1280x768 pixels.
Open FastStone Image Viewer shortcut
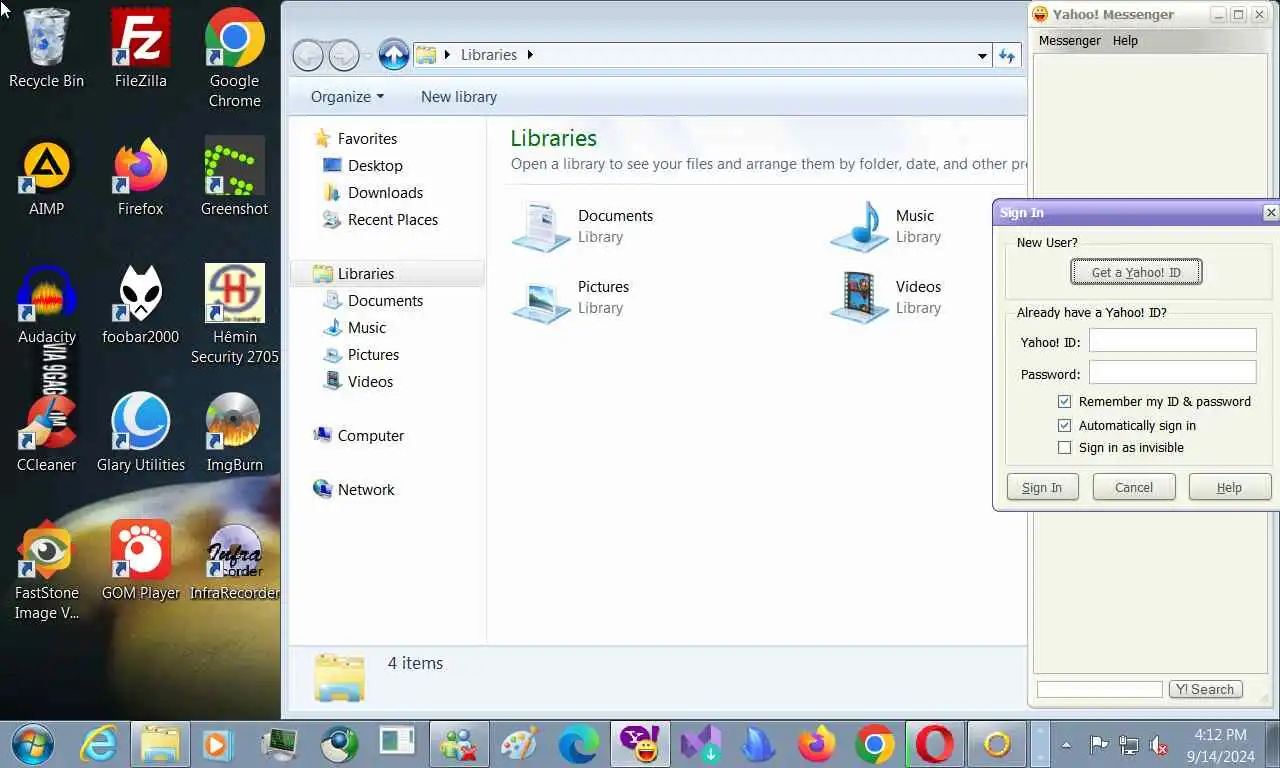click(46, 571)
